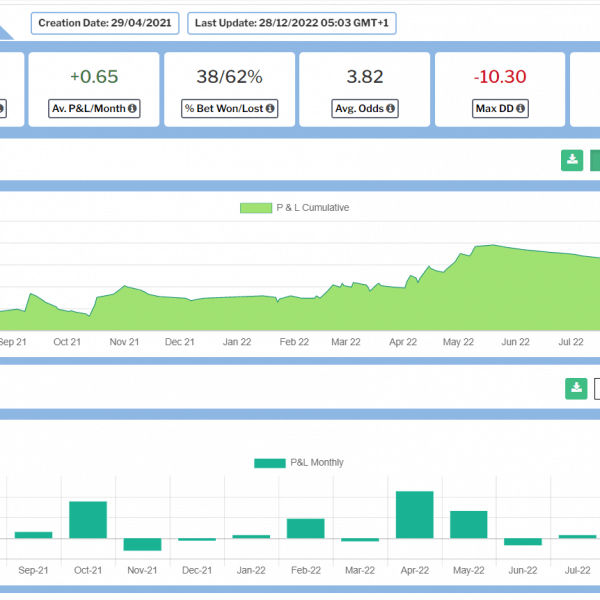Image resolution: width=600 pixels, height=600 pixels.
Task: Click the Feb-22 monthly bar
Action: (x=306, y=528)
